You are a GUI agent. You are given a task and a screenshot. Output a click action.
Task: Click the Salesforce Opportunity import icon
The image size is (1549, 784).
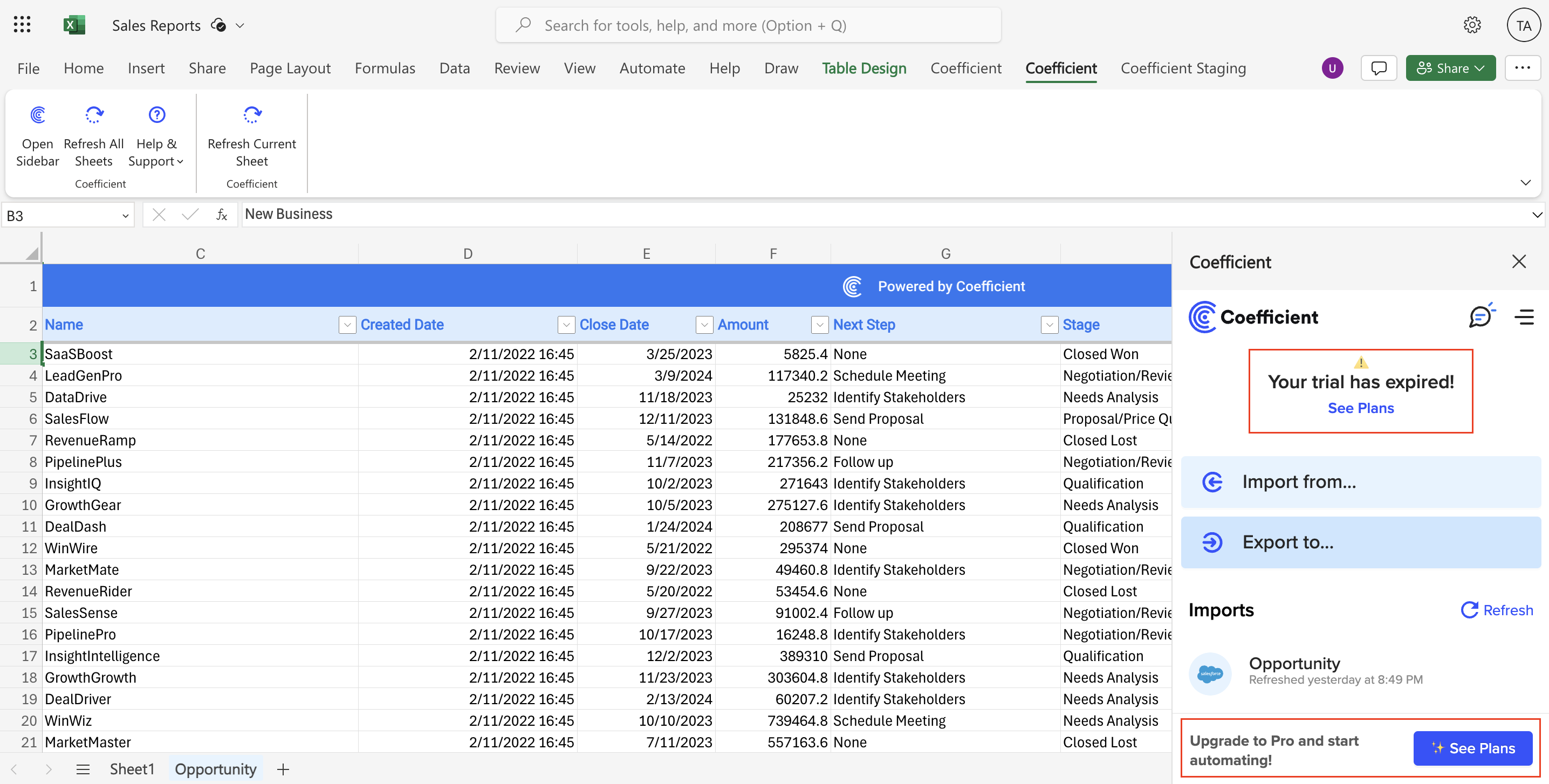[x=1210, y=673]
